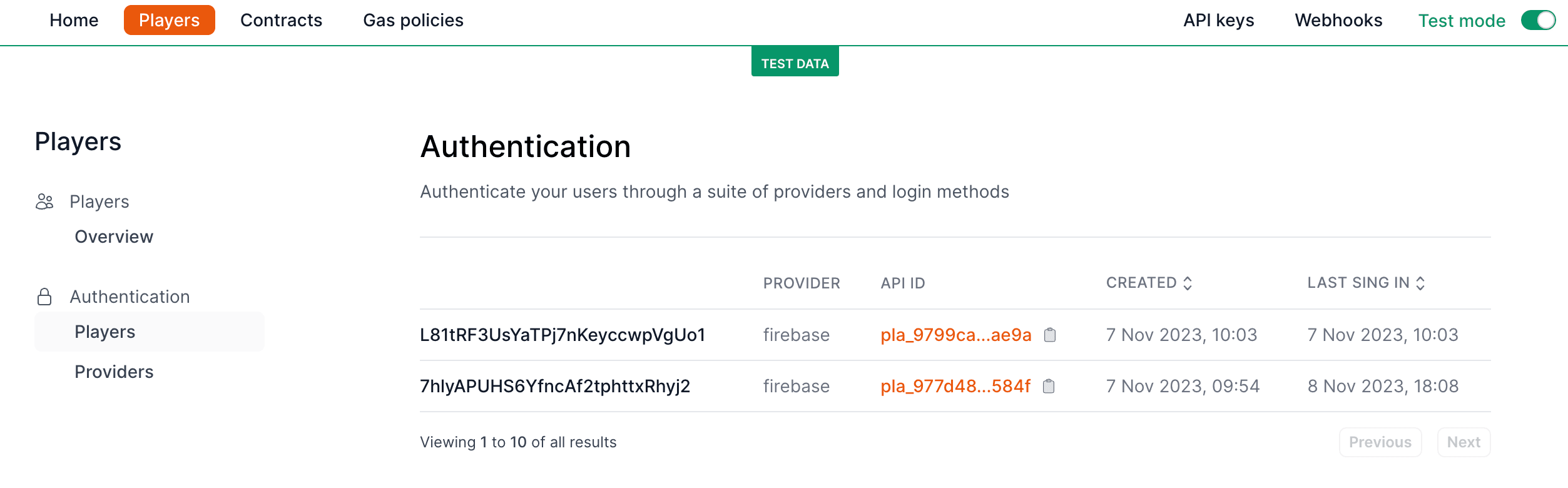Image resolution: width=1568 pixels, height=488 pixels.
Task: Switch to the Contracts tab
Action: (281, 21)
